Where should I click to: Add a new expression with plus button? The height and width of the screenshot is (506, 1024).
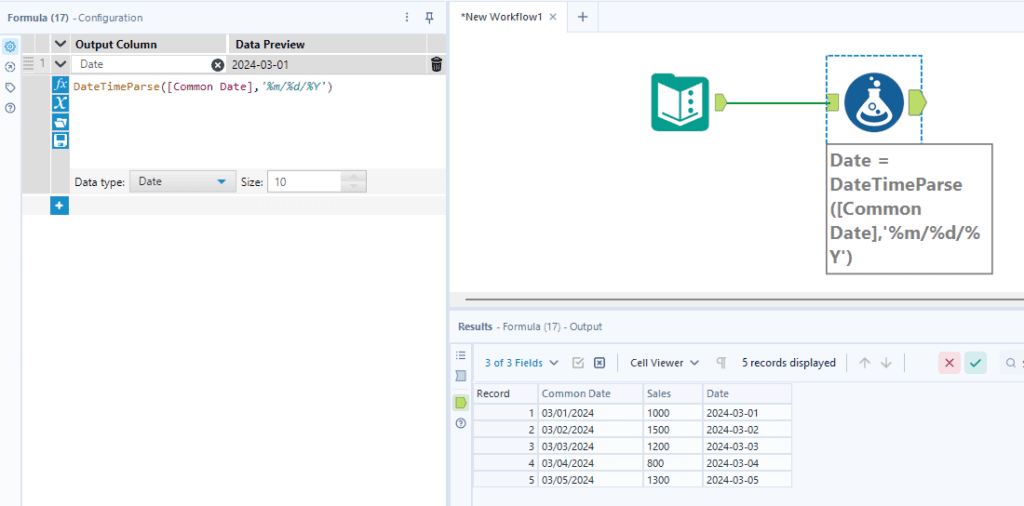59,205
